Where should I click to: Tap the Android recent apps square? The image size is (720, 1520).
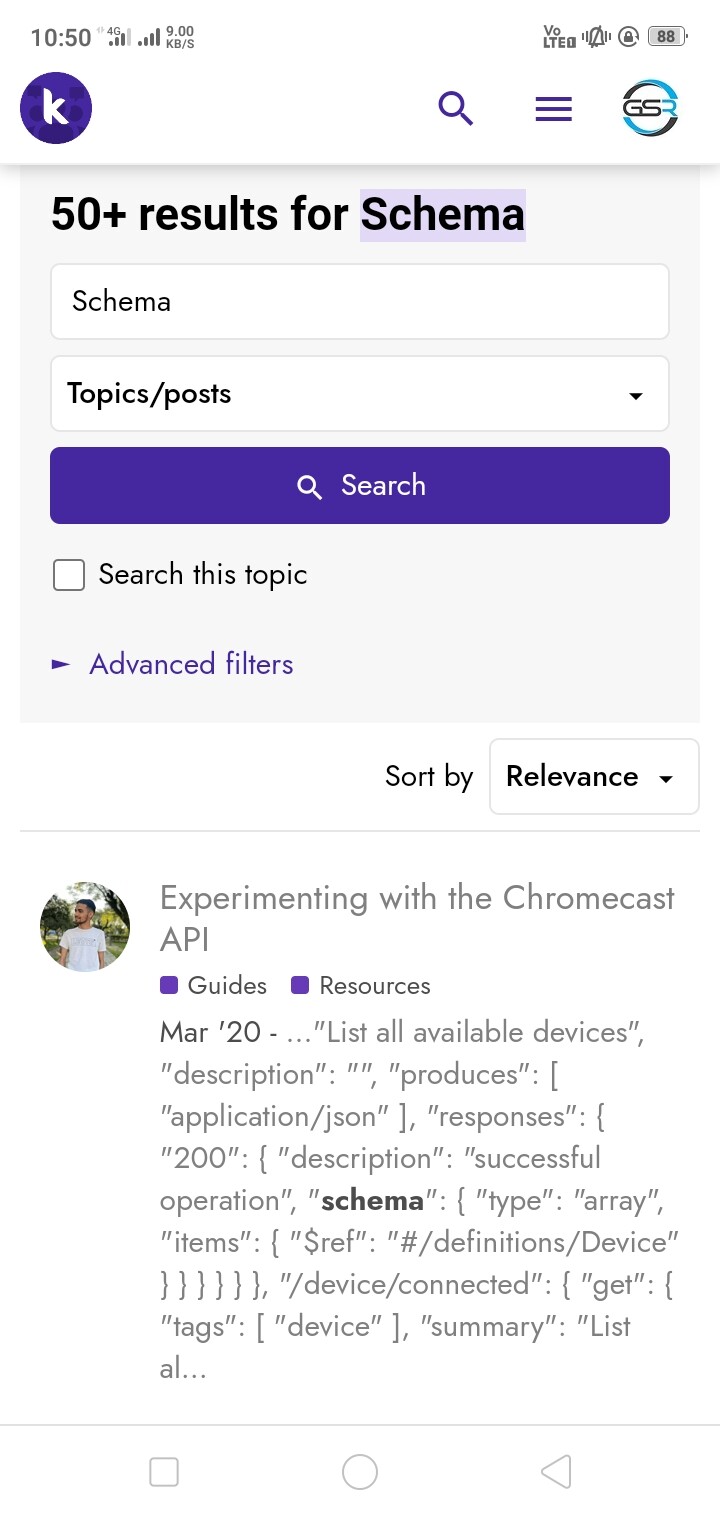click(x=164, y=1471)
